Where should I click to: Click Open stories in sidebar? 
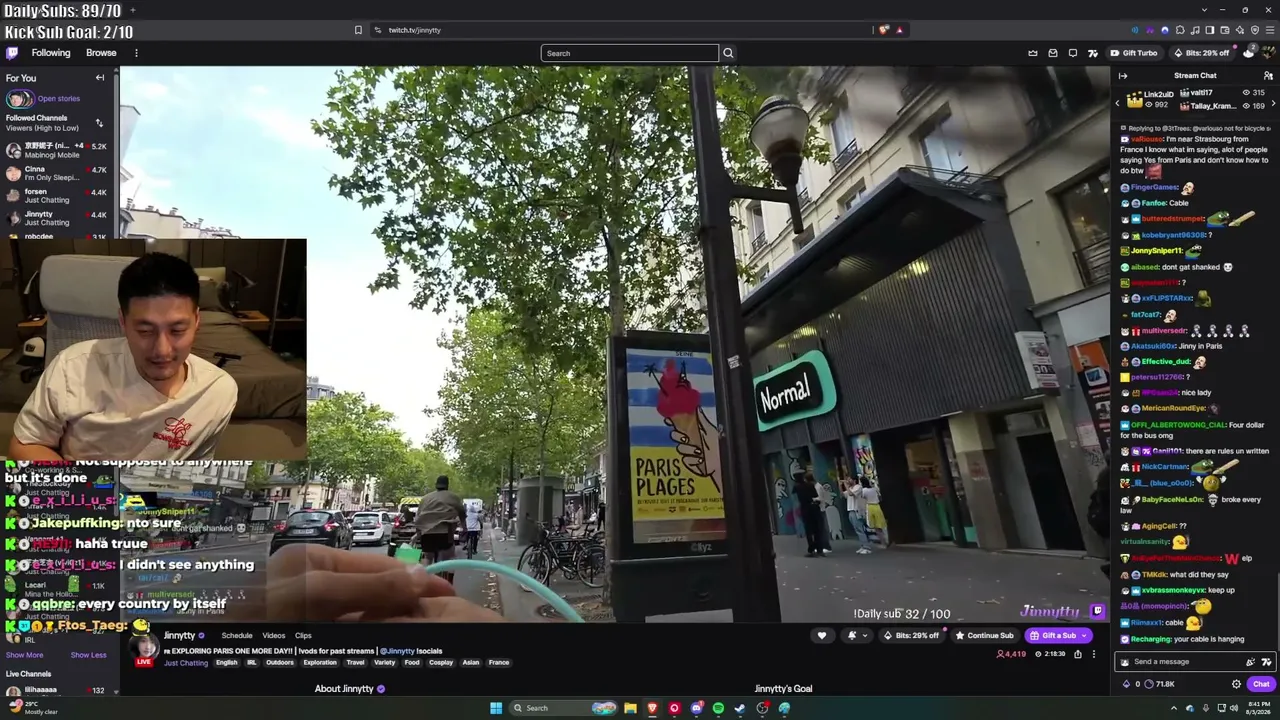[x=59, y=98]
